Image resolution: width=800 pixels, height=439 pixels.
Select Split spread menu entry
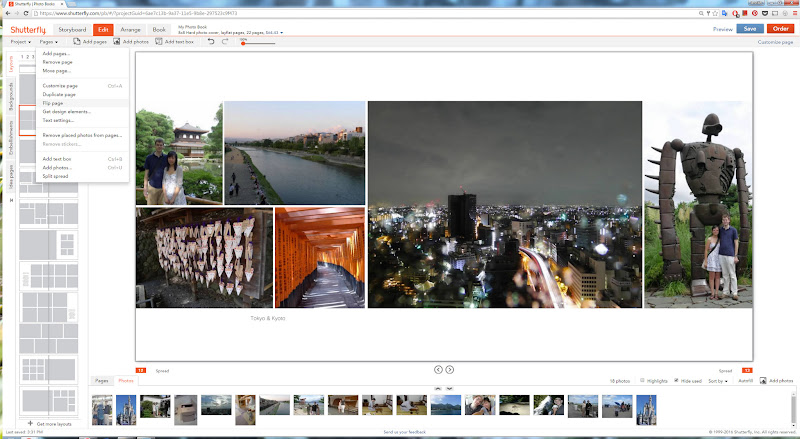(x=82, y=176)
